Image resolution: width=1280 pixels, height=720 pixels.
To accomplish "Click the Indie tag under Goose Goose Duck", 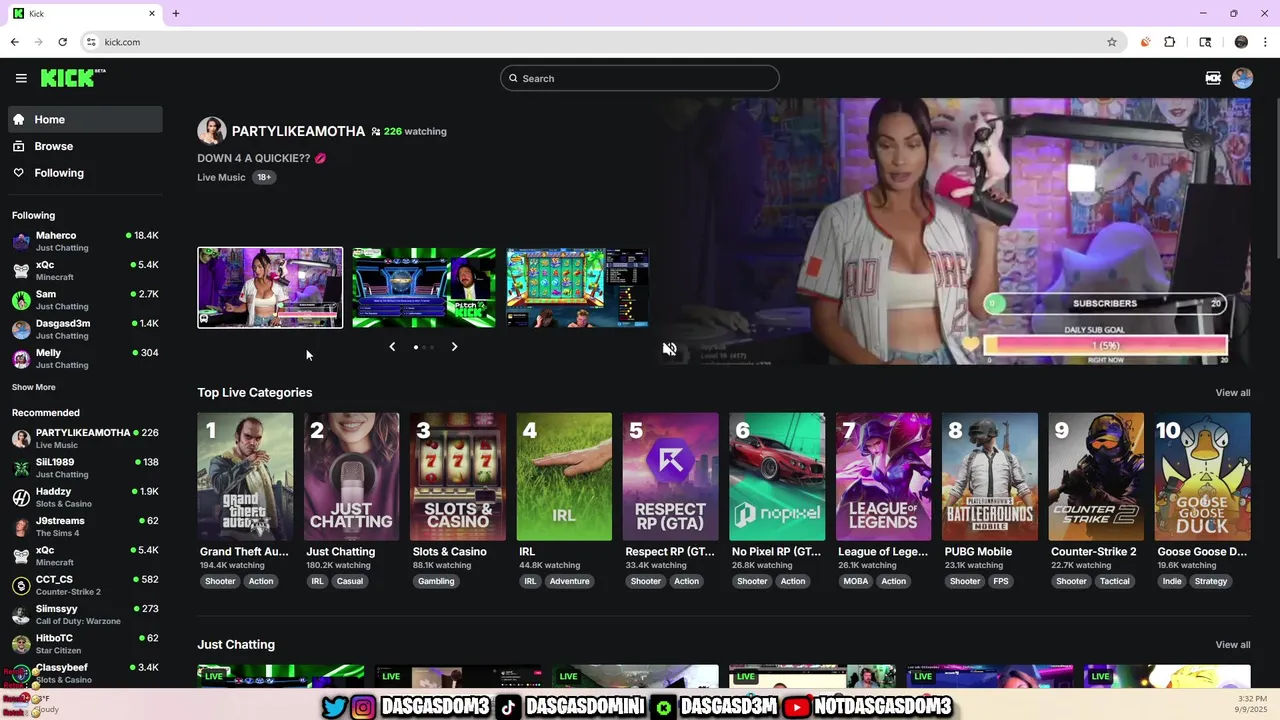I will pyautogui.click(x=1172, y=581).
